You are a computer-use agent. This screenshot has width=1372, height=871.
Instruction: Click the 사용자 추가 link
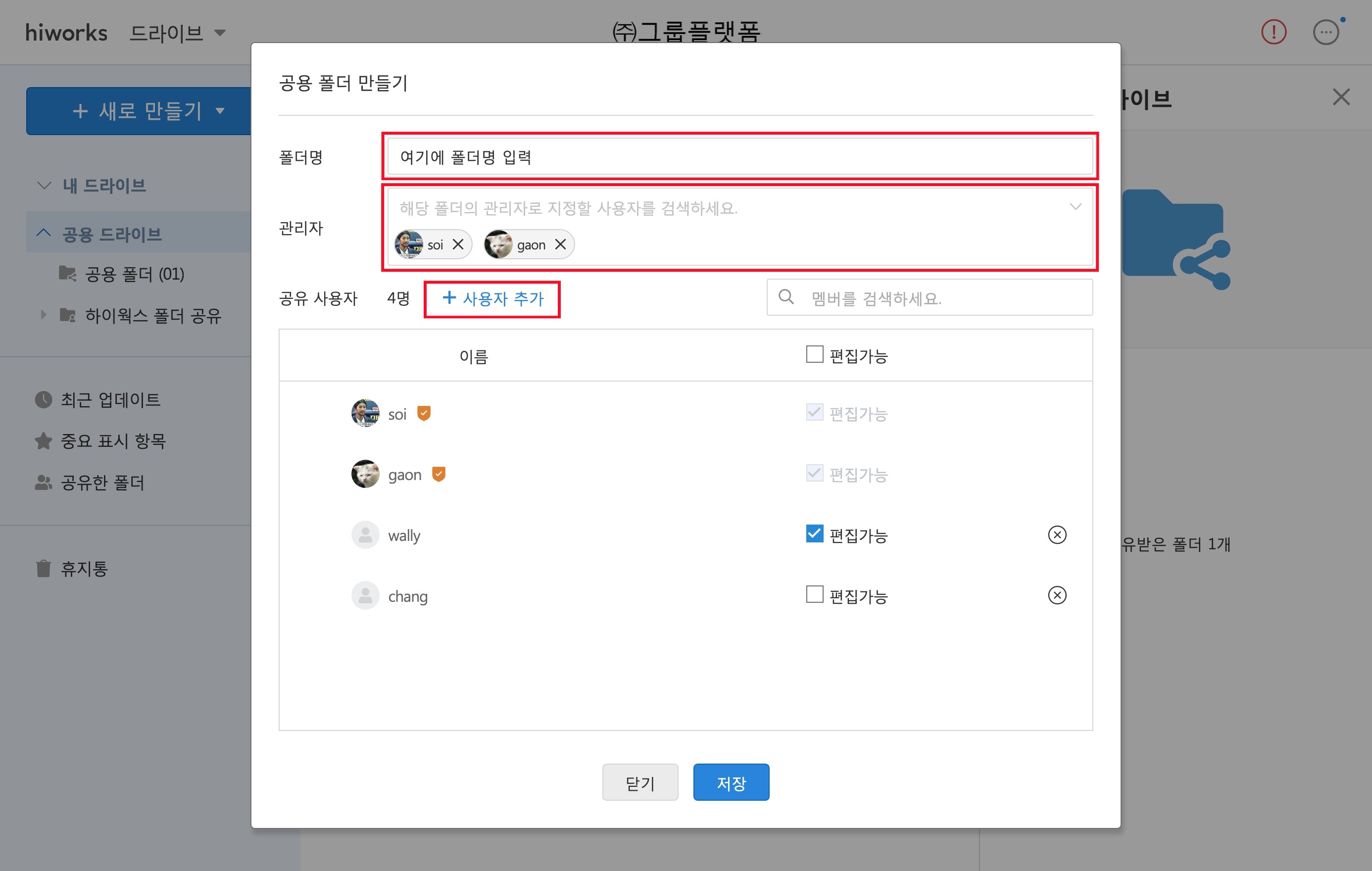[x=493, y=298]
